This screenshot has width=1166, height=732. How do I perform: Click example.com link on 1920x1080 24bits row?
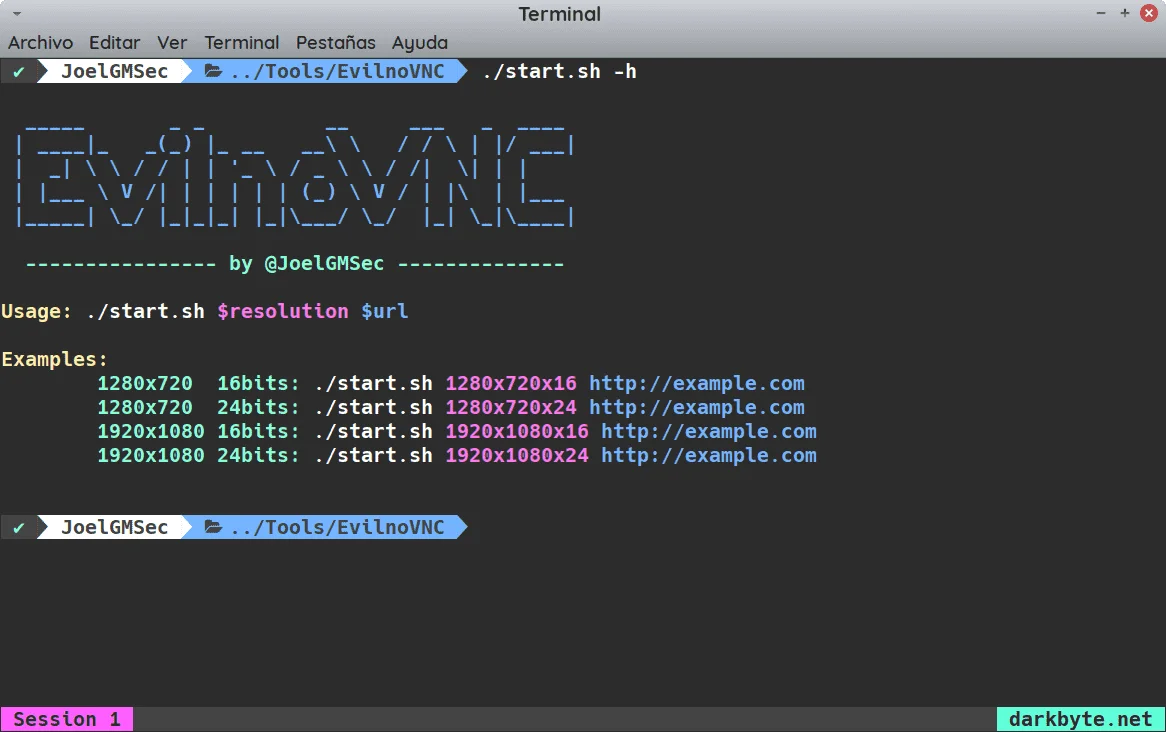pyautogui.click(x=709, y=455)
